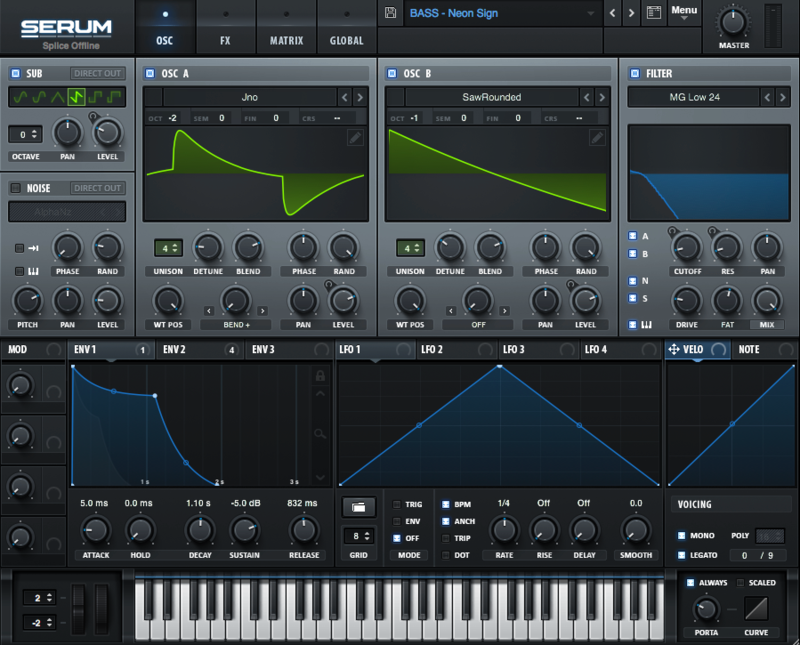Click the OSC B waveform edit pencil icon
This screenshot has width=800, height=645.
click(597, 138)
